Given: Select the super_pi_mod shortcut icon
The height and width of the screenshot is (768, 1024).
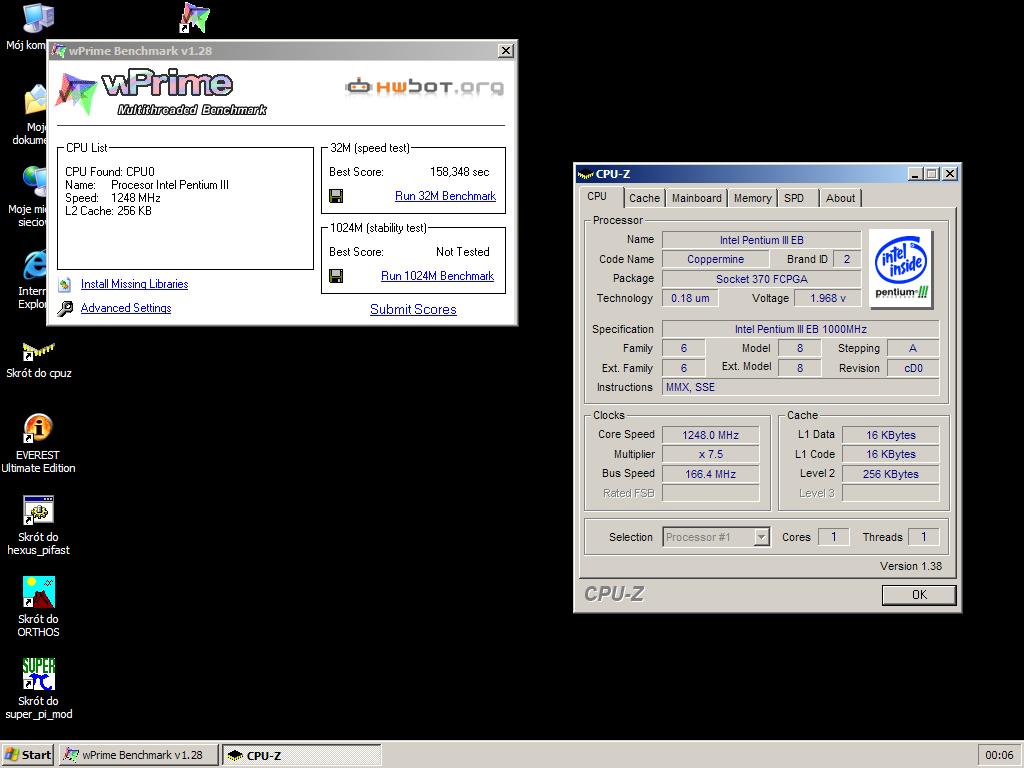Looking at the screenshot, I should 38,674.
